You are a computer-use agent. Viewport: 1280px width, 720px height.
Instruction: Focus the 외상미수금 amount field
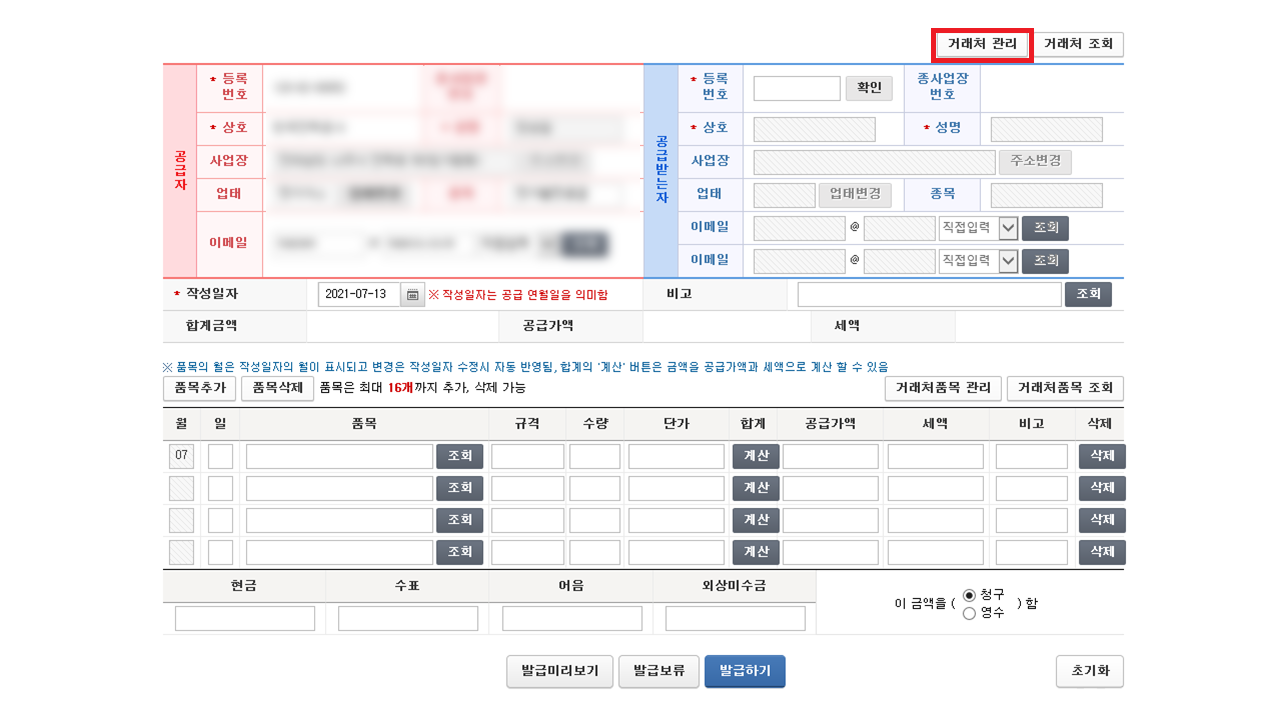(735, 619)
